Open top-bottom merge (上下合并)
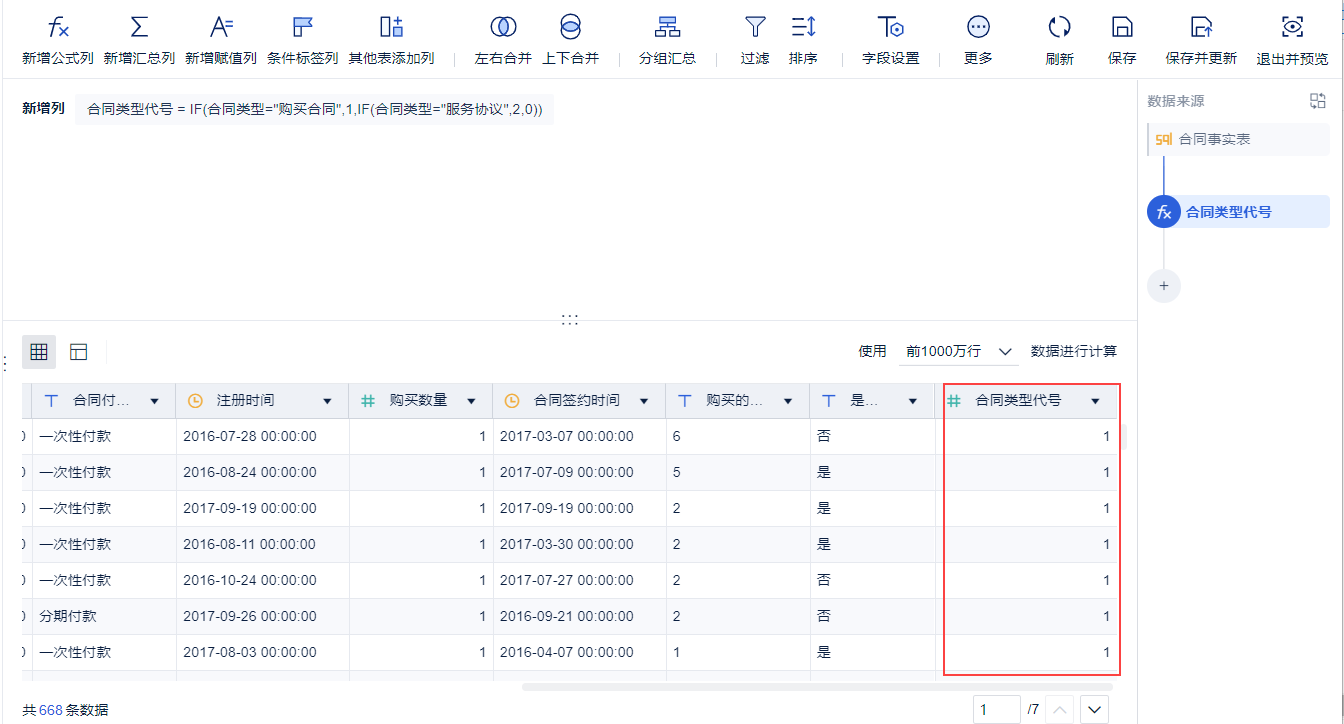 click(570, 40)
